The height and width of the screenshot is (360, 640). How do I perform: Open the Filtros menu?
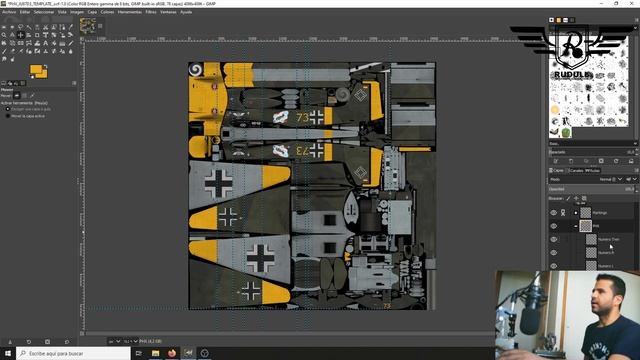(x=151, y=12)
